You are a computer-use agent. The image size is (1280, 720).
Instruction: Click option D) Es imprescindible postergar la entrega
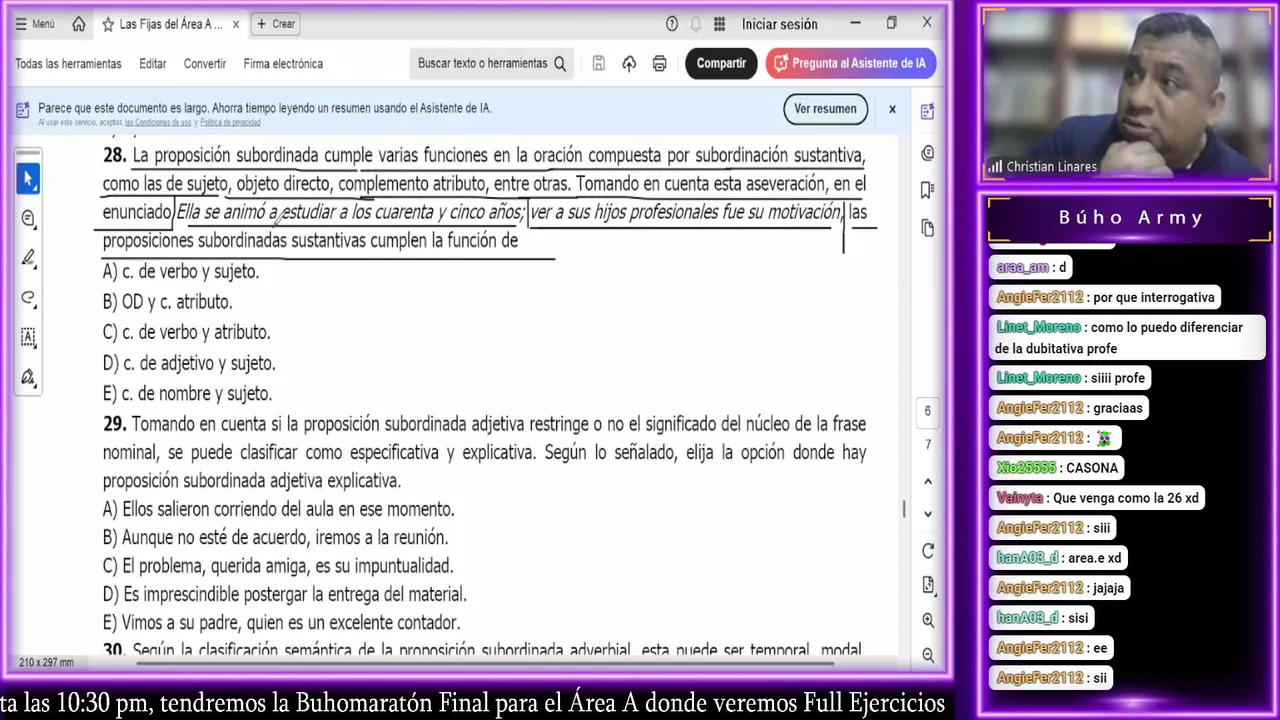click(284, 594)
